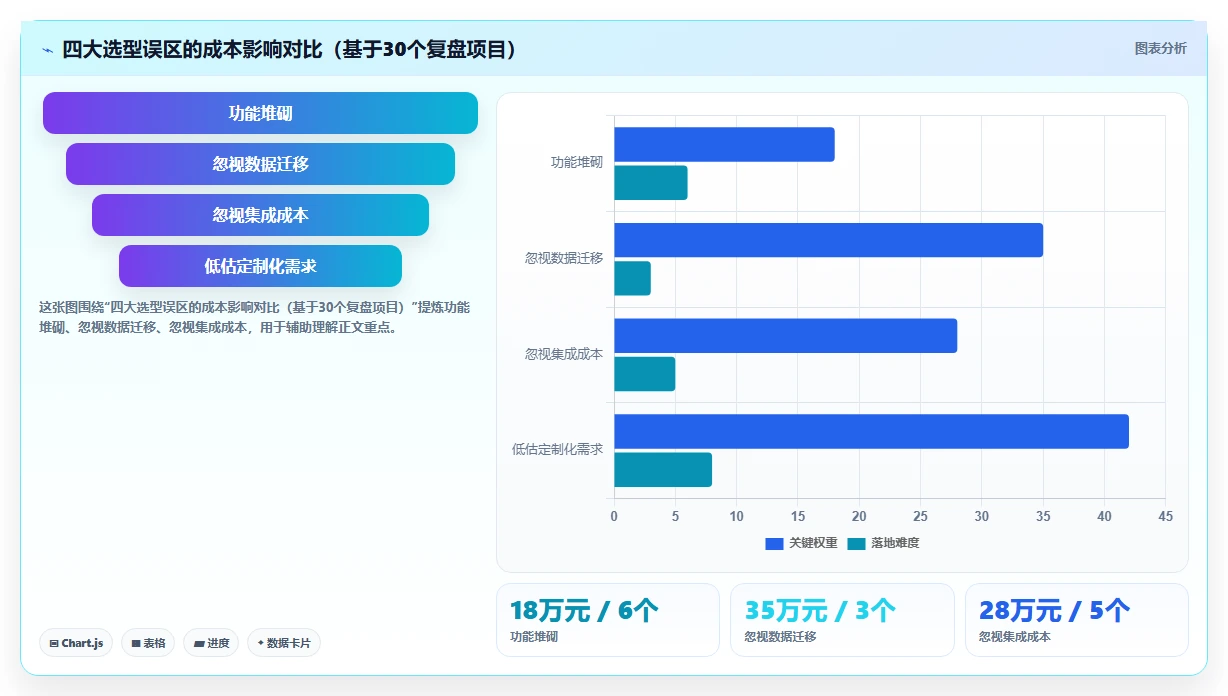Click the 低估定制化需求 y-axis label
The width and height of the screenshot is (1228, 696).
(557, 449)
